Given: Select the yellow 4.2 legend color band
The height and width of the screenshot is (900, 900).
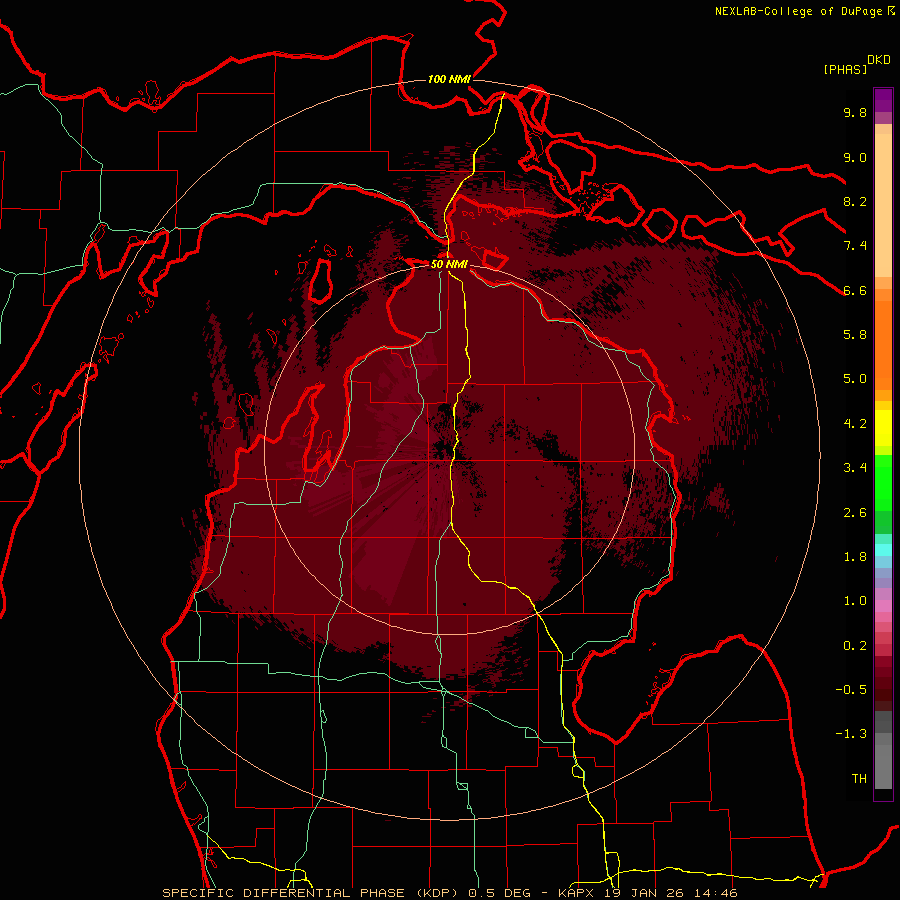Looking at the screenshot, I should click(x=883, y=428).
